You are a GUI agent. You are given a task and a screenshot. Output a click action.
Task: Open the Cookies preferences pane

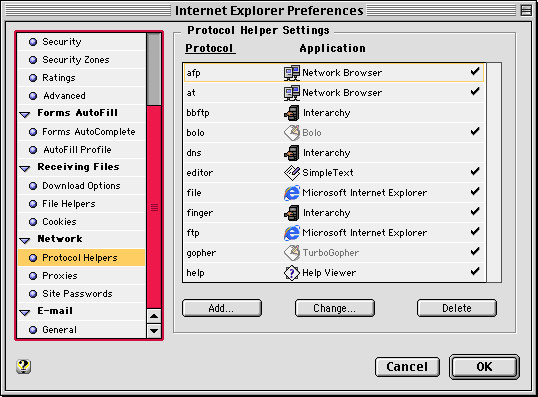(82, 222)
